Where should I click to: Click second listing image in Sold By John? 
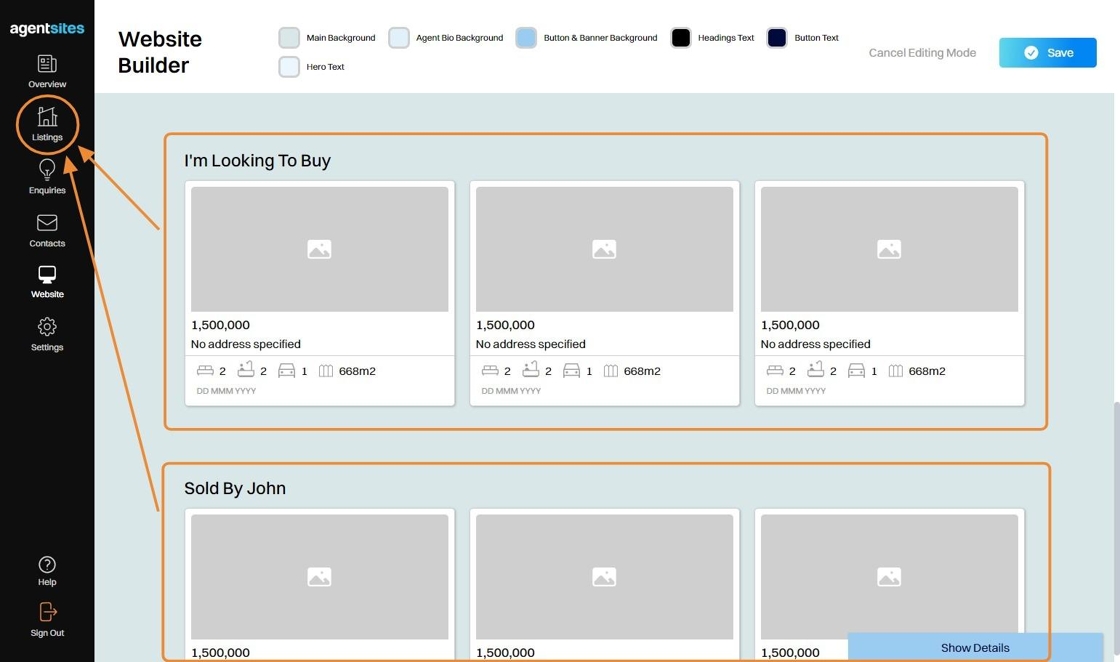pos(604,577)
